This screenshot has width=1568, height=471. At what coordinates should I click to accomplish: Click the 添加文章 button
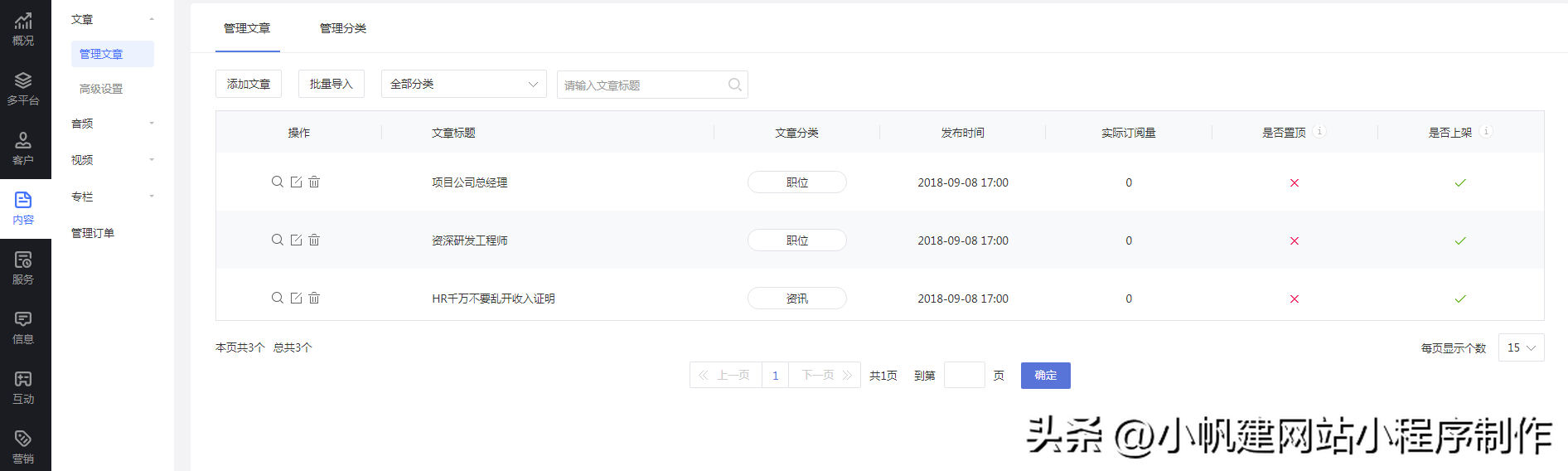click(249, 84)
